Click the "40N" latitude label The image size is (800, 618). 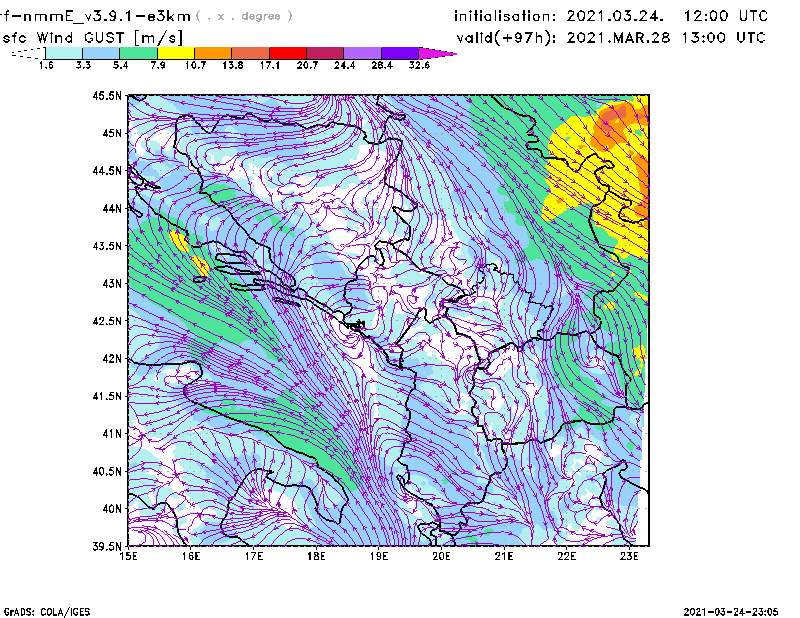pyautogui.click(x=112, y=509)
